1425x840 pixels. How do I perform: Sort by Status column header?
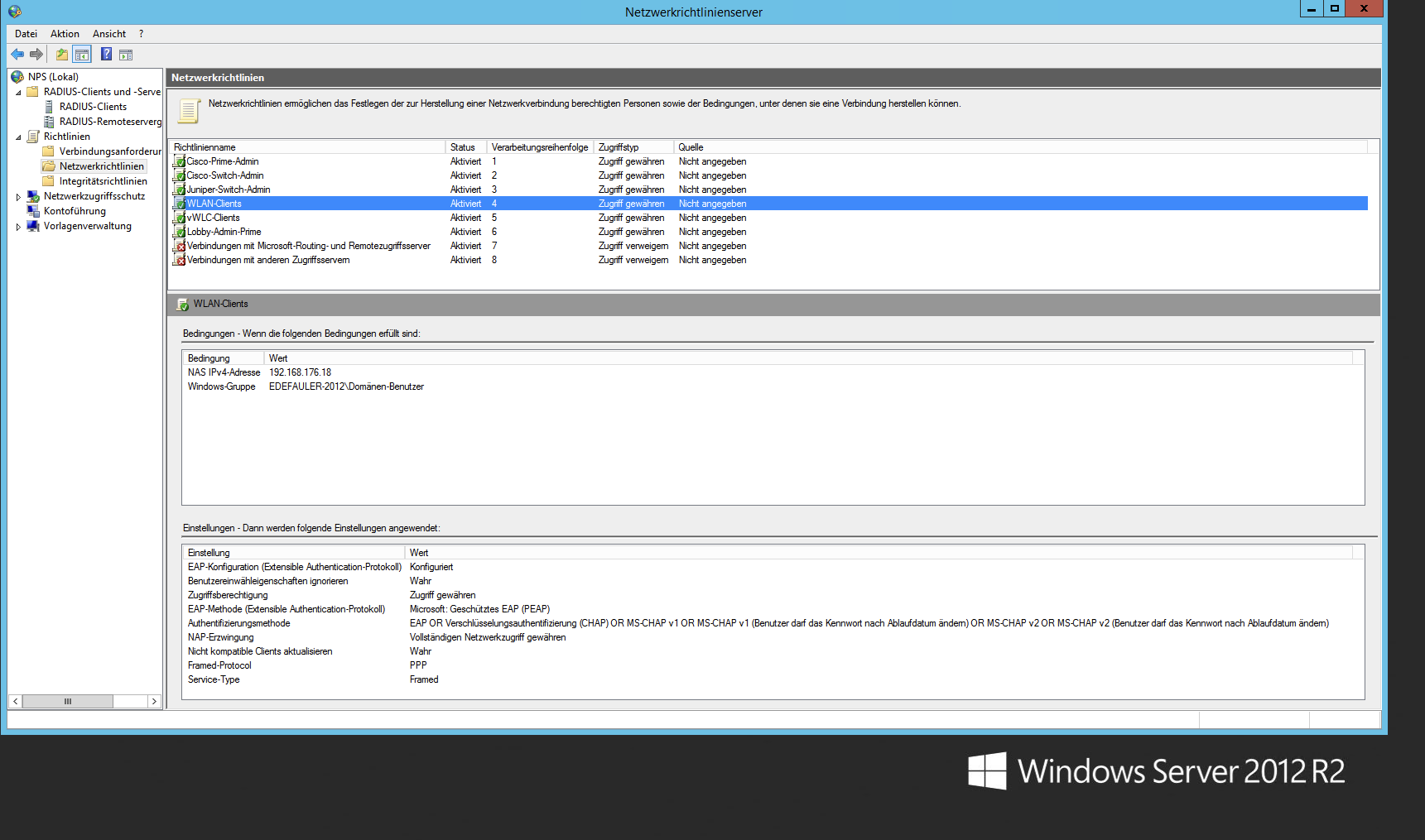coord(466,147)
